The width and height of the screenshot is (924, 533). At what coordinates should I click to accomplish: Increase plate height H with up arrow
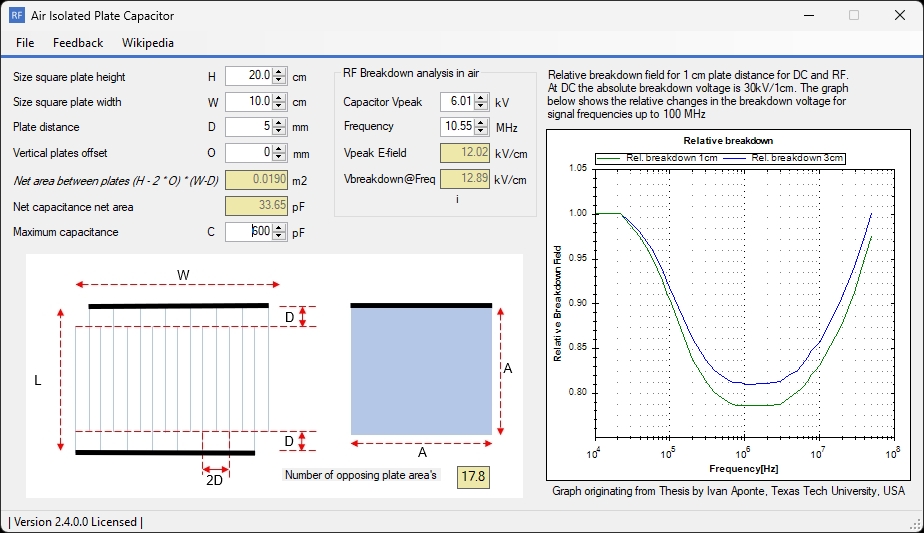[x=279, y=72]
